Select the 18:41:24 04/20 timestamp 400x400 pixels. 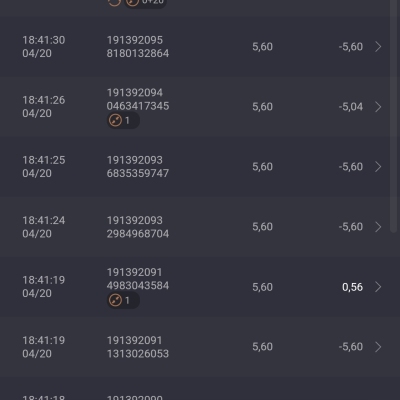point(44,227)
